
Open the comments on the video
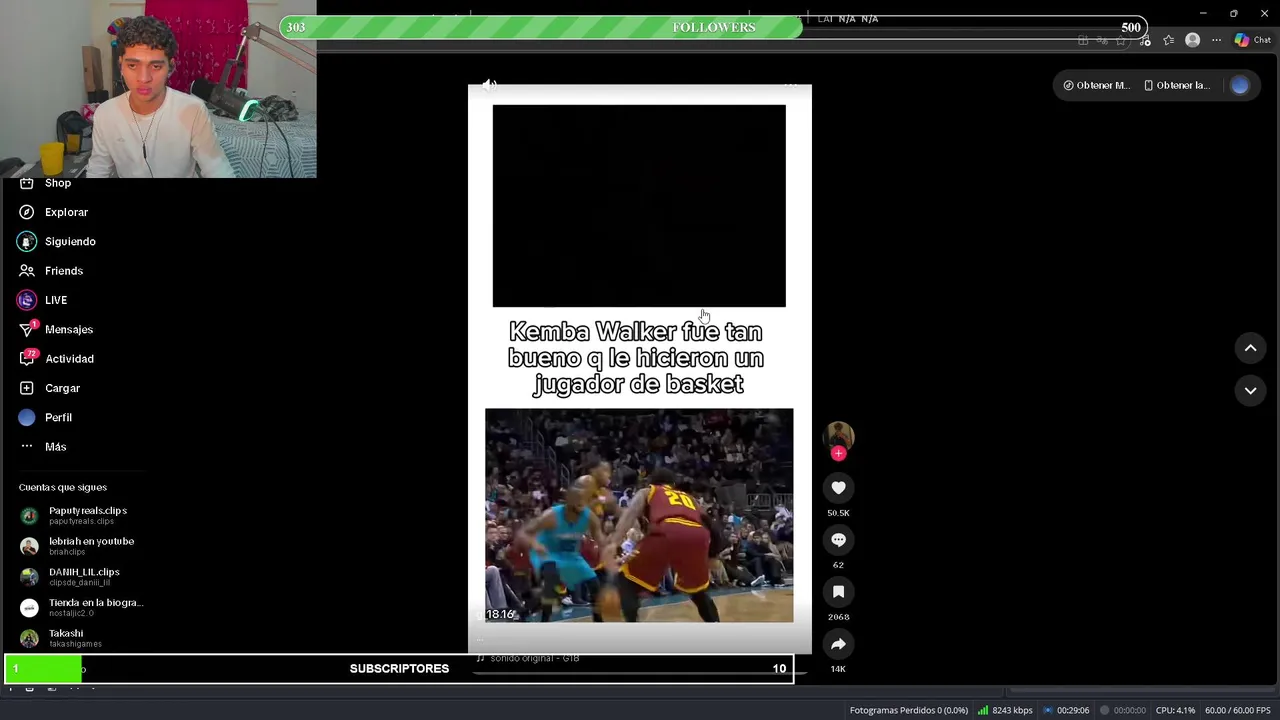point(838,540)
